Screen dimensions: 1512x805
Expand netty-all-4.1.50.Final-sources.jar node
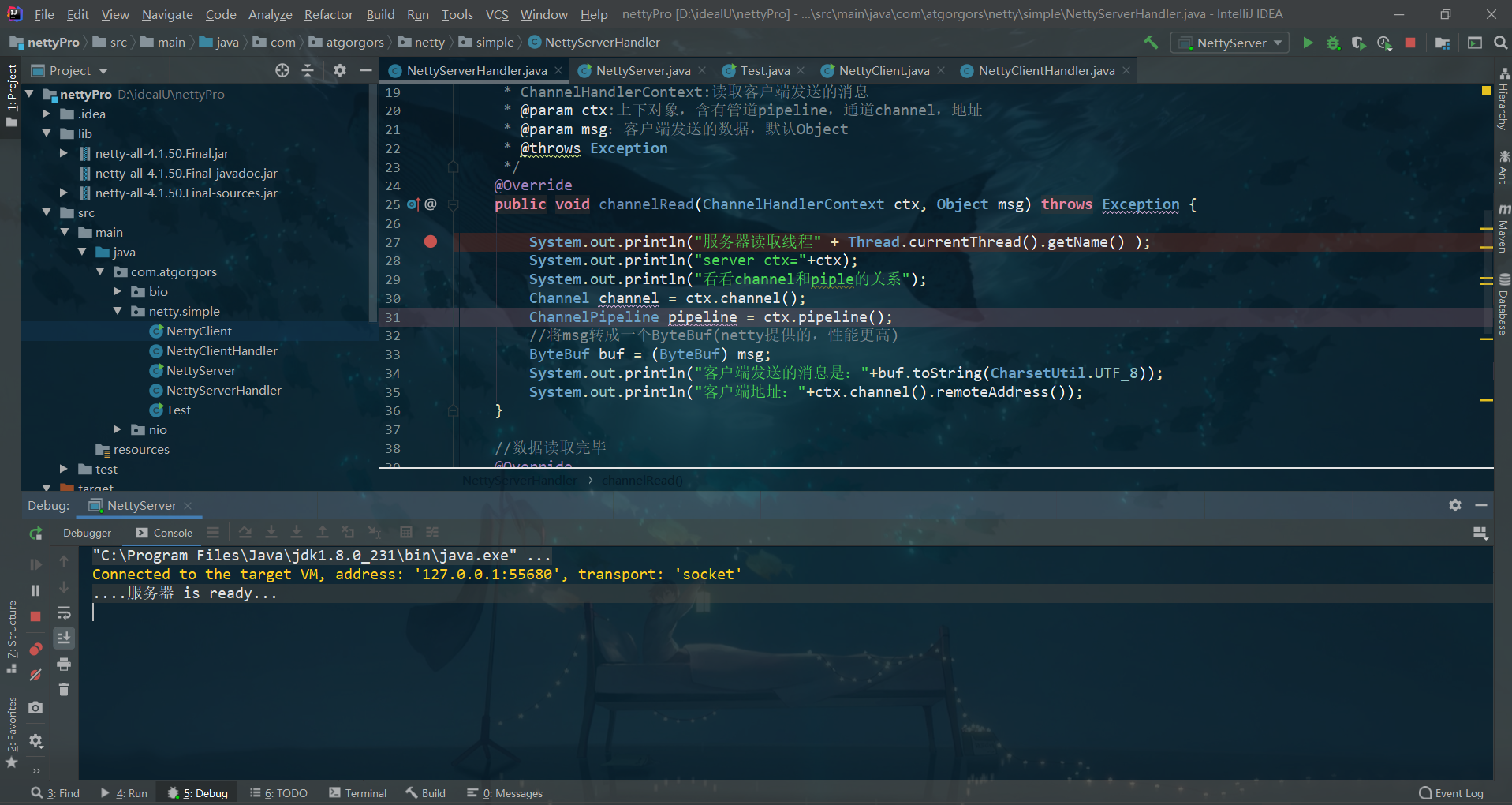pyautogui.click(x=64, y=193)
